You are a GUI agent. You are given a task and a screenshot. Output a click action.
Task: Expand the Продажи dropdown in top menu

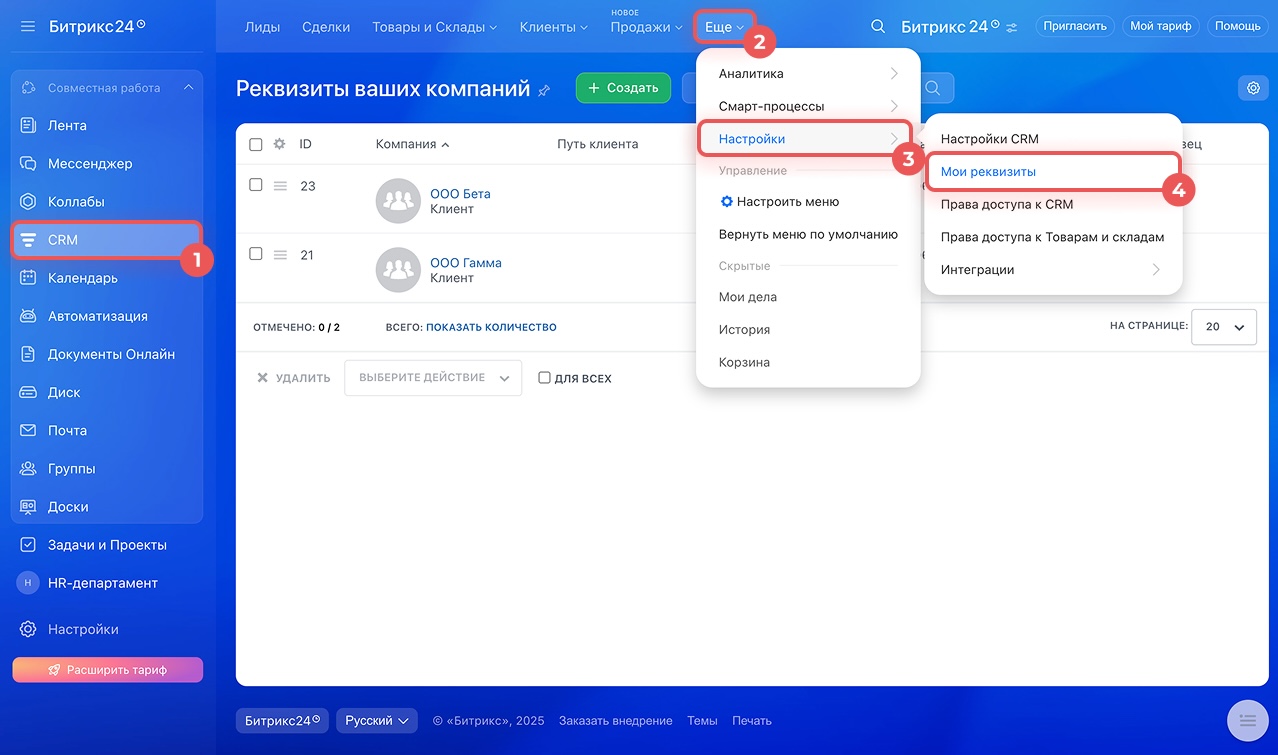click(646, 27)
